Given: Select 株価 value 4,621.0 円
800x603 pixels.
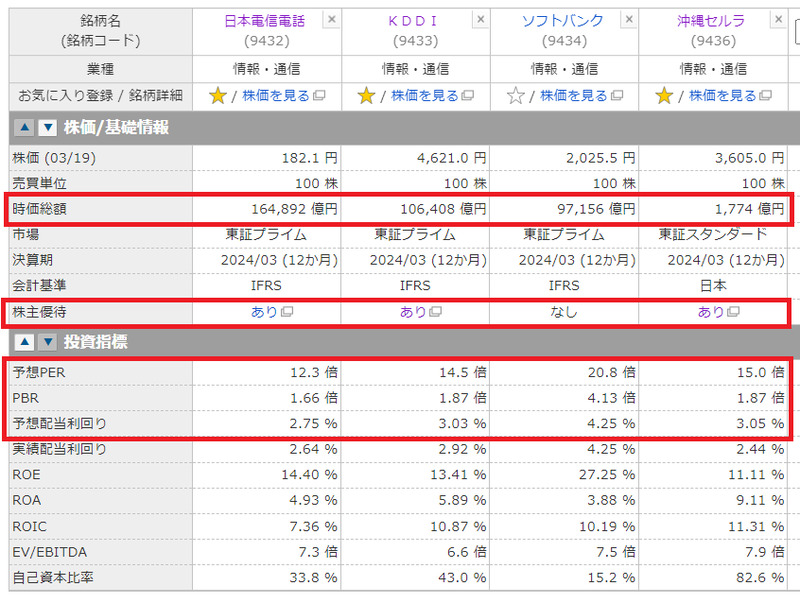Looking at the screenshot, I should (x=452, y=158).
